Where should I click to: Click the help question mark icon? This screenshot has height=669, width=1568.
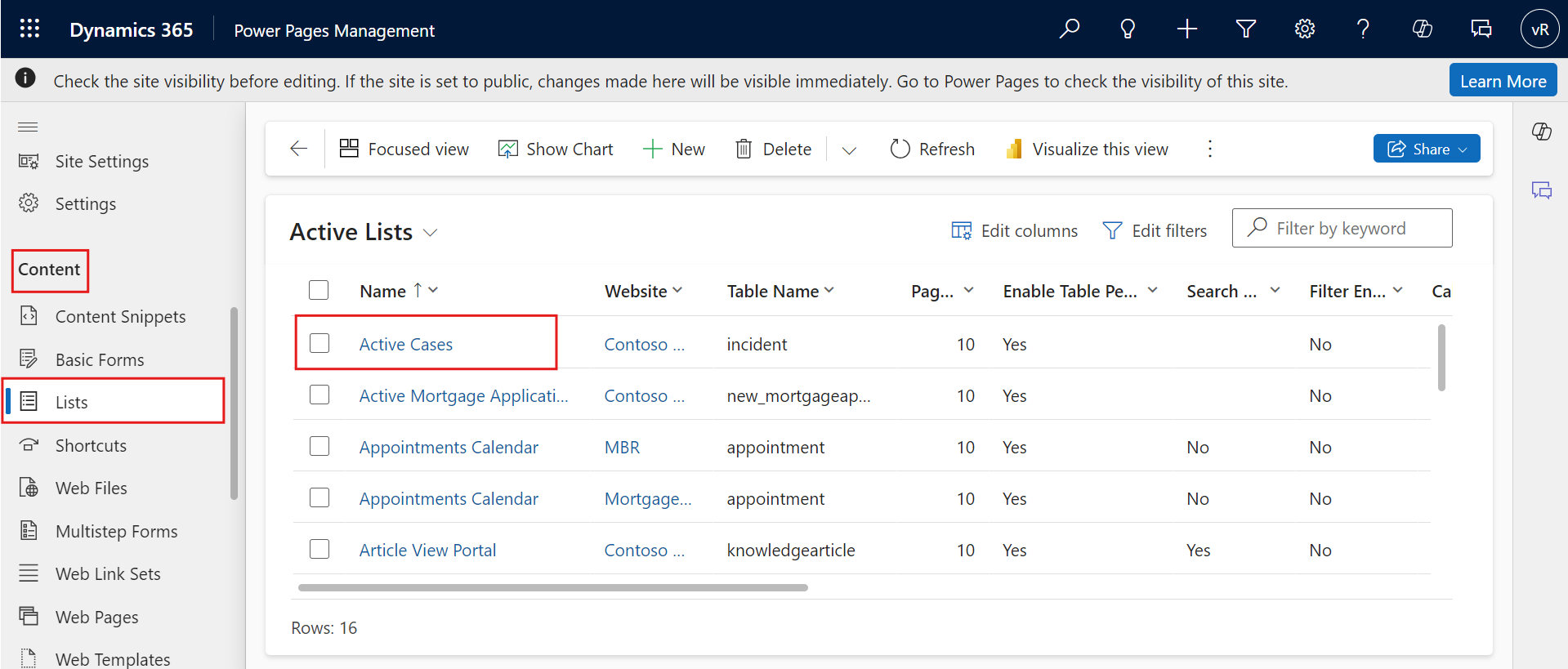(x=1363, y=29)
